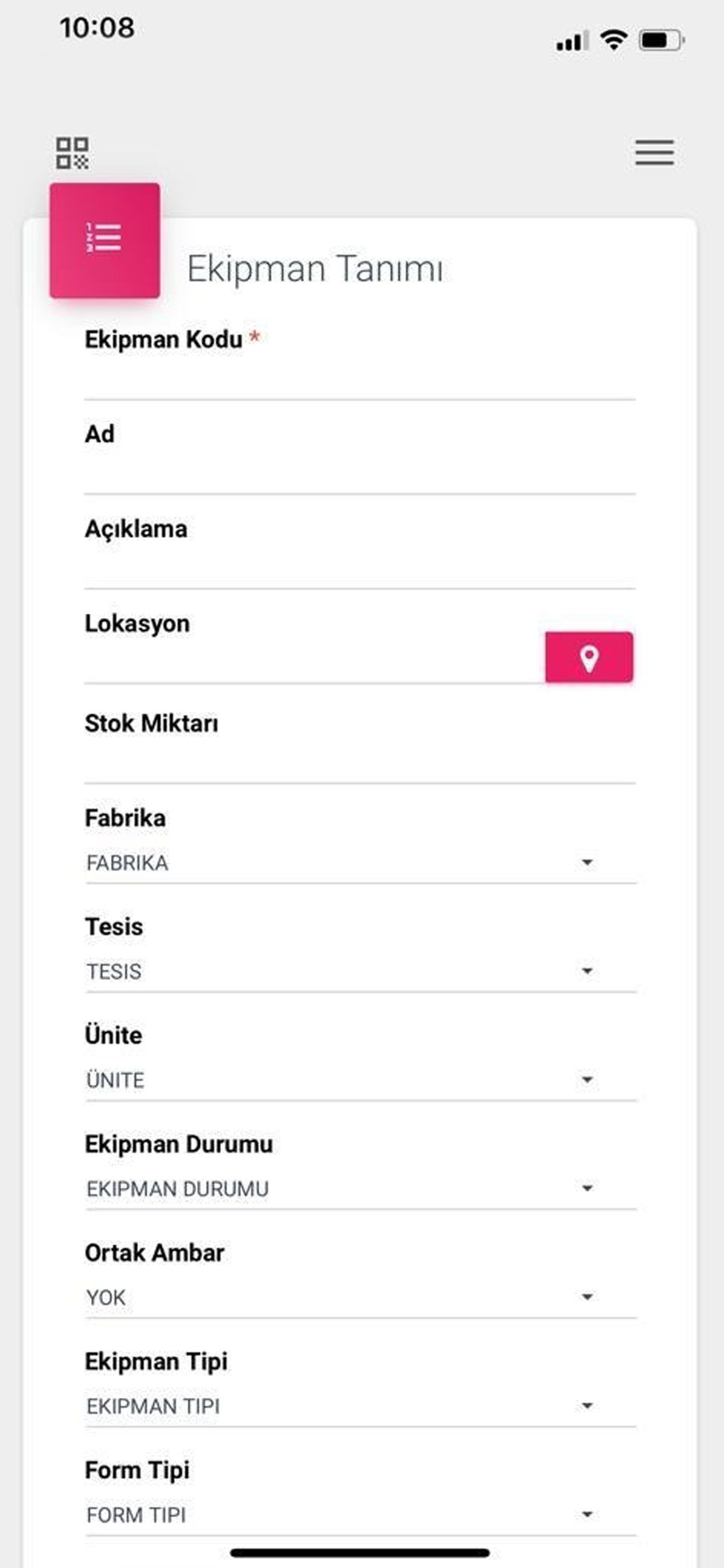Tap the pink numbered list icon

[x=105, y=240]
